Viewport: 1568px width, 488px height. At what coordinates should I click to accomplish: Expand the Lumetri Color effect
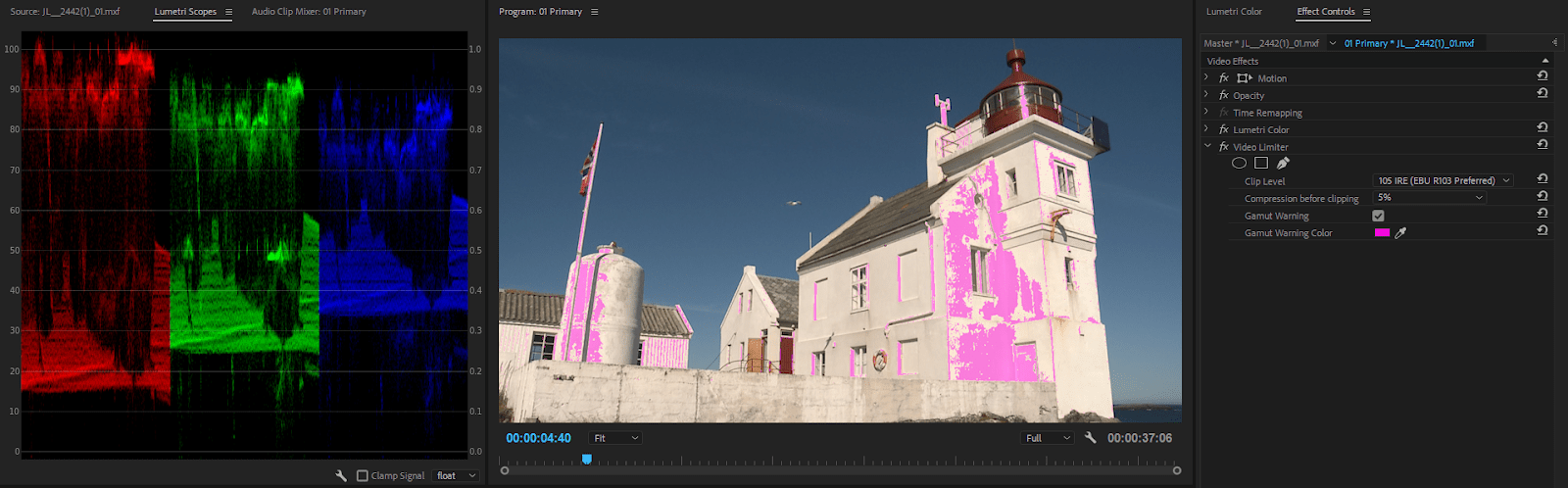pos(1206,129)
